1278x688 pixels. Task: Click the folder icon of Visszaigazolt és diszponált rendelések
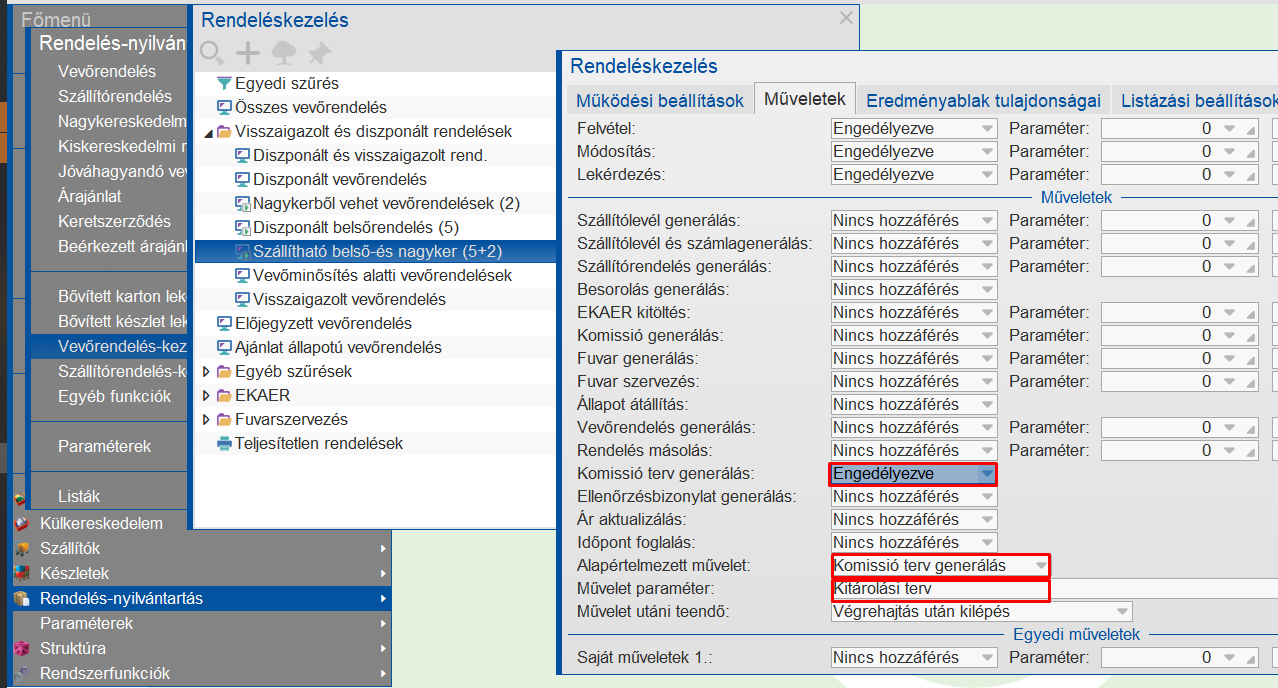tap(224, 131)
